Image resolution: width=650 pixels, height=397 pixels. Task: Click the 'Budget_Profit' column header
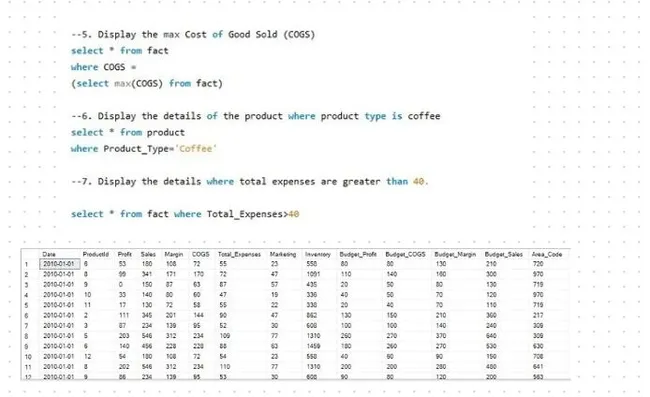358,254
